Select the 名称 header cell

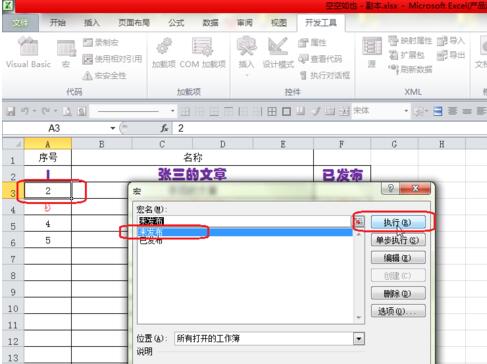[x=193, y=157]
